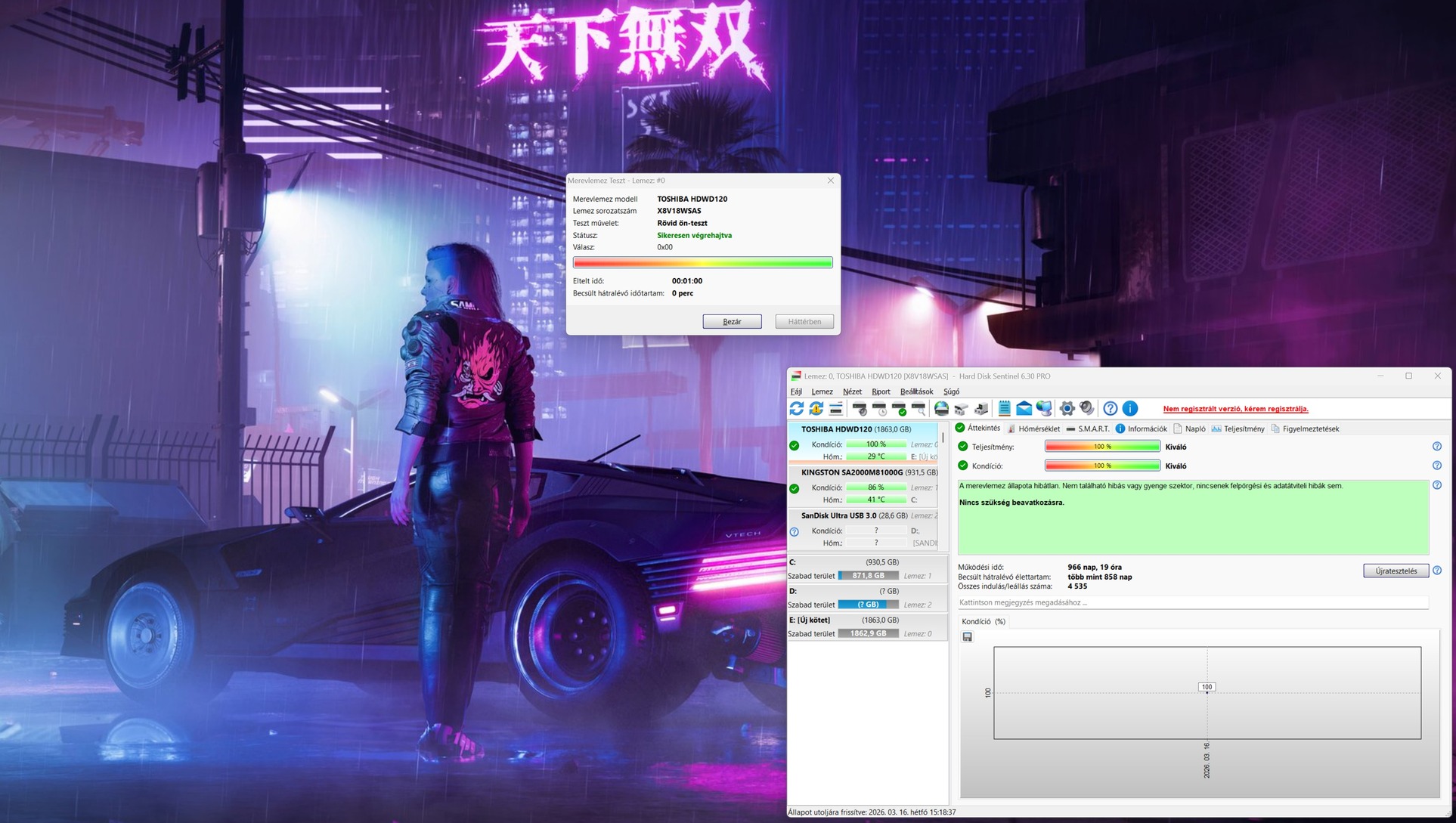This screenshot has height=823, width=1456.
Task: Click the blue info circle toolbar icon
Action: coord(1130,409)
